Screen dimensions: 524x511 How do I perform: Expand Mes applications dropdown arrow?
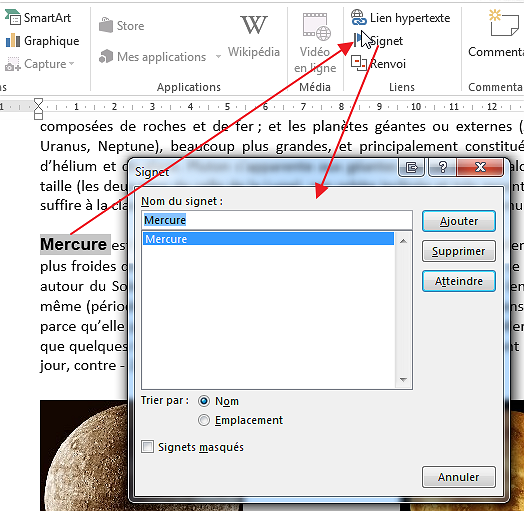point(218,56)
